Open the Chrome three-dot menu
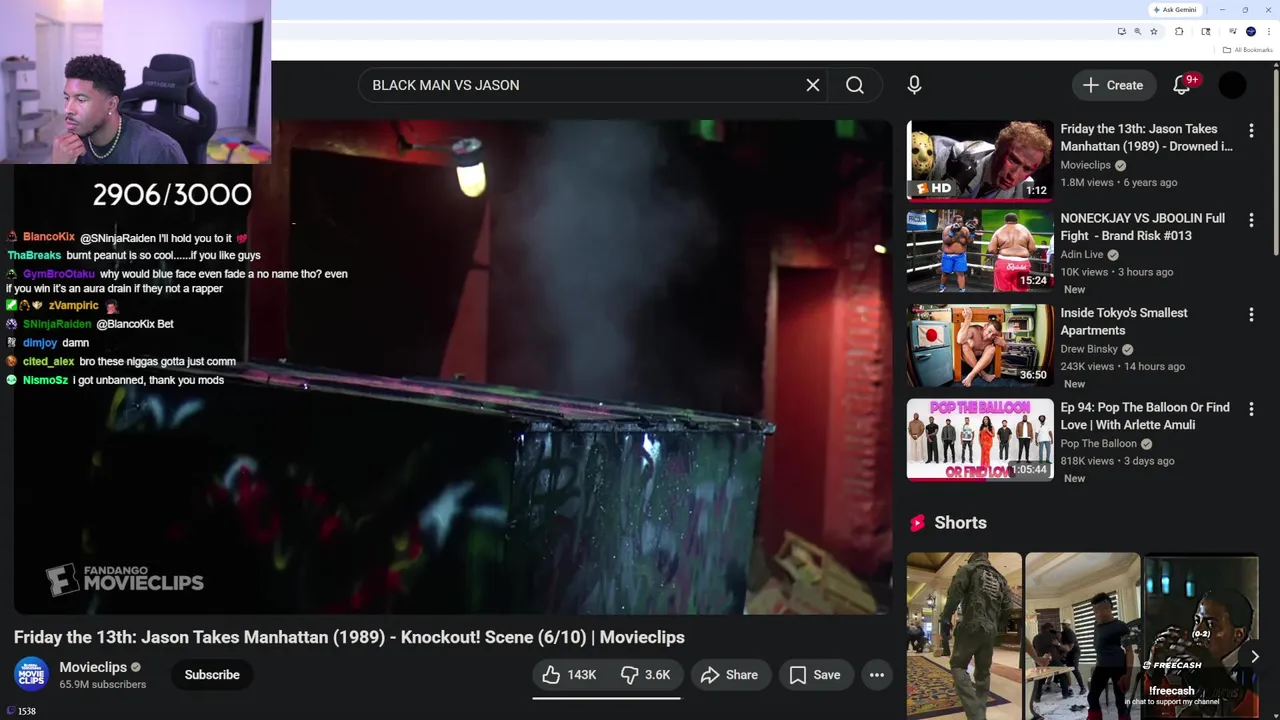Image resolution: width=1280 pixels, height=720 pixels. click(x=1268, y=31)
